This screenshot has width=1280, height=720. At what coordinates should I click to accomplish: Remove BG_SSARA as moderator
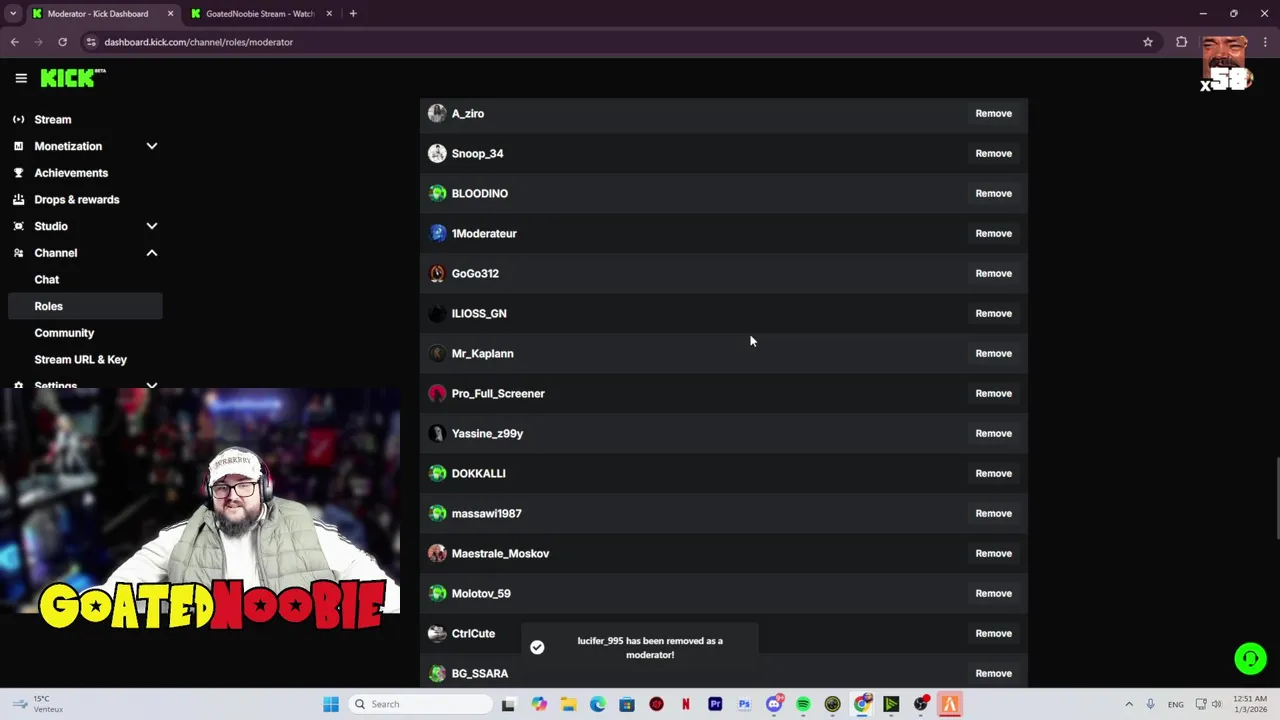coord(993,673)
